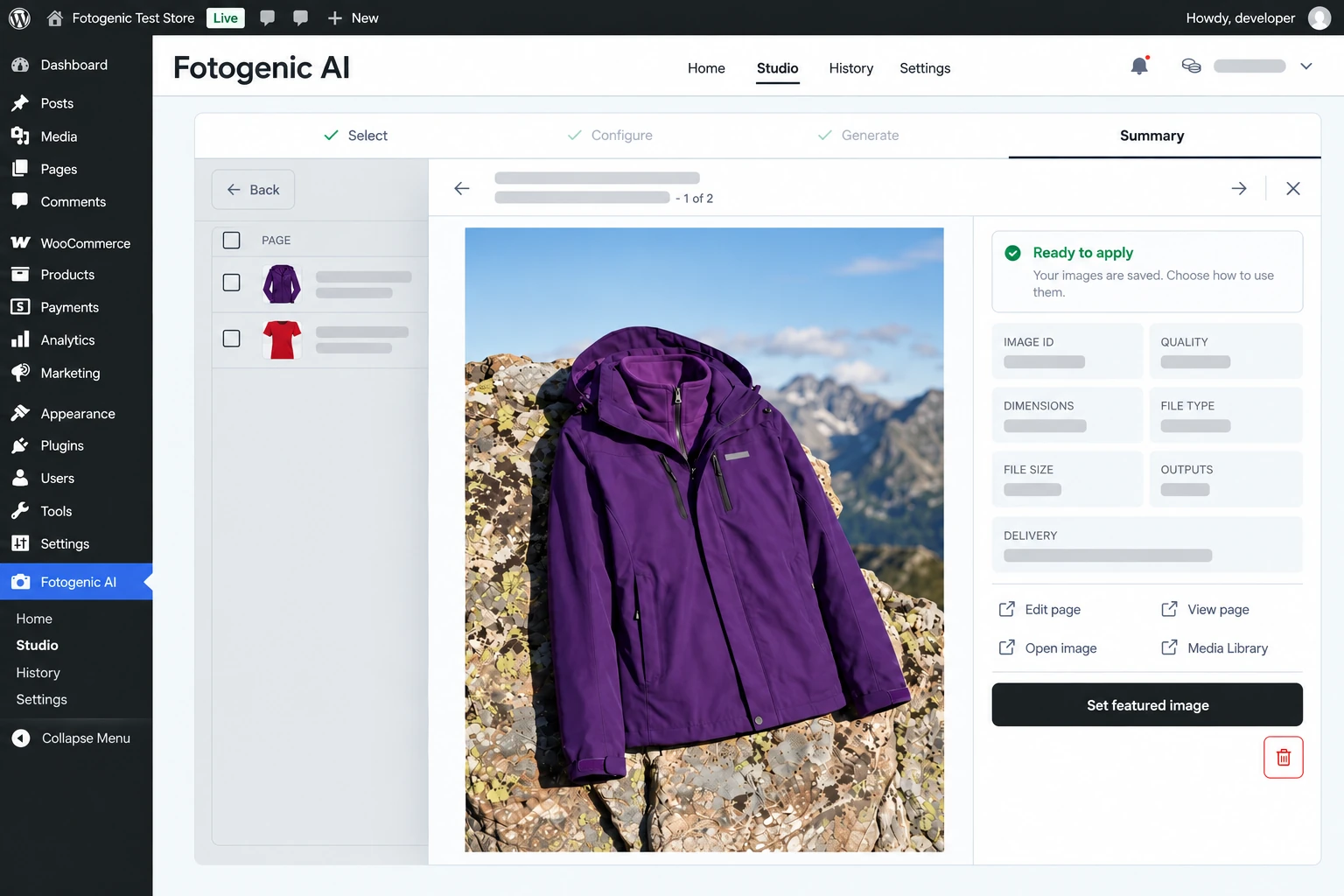Screen dimensions: 1344x896
Task: Click 'Ready to apply' status text
Action: point(1082,252)
